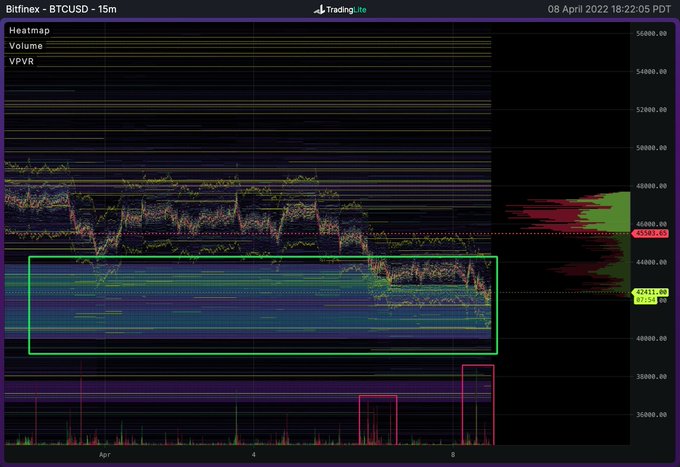Click the 50000.00 price axis value

click(651, 148)
